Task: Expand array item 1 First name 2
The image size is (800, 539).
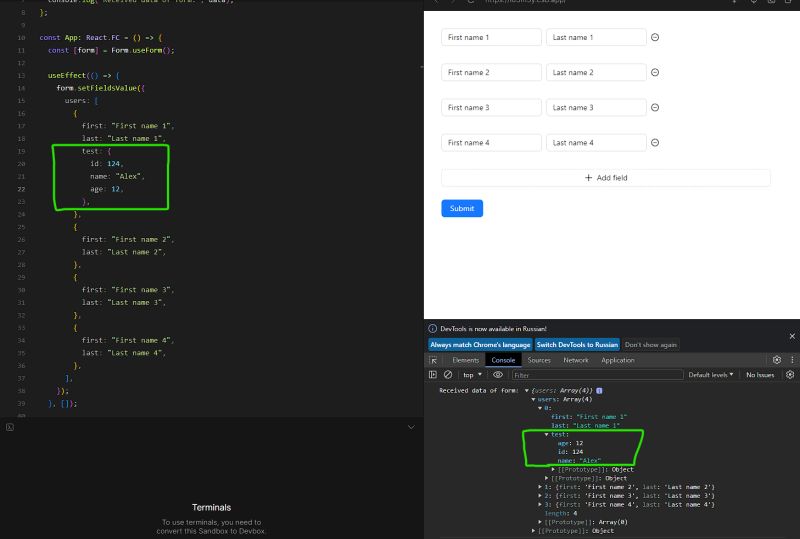Action: point(540,487)
